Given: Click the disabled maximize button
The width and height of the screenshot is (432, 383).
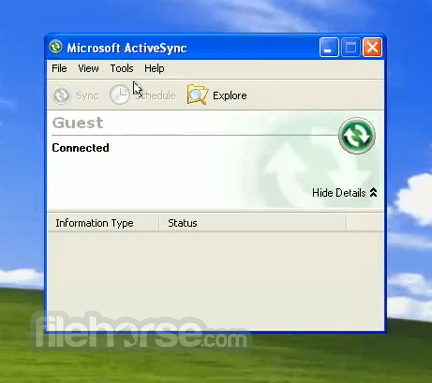Looking at the screenshot, I should click(350, 47).
